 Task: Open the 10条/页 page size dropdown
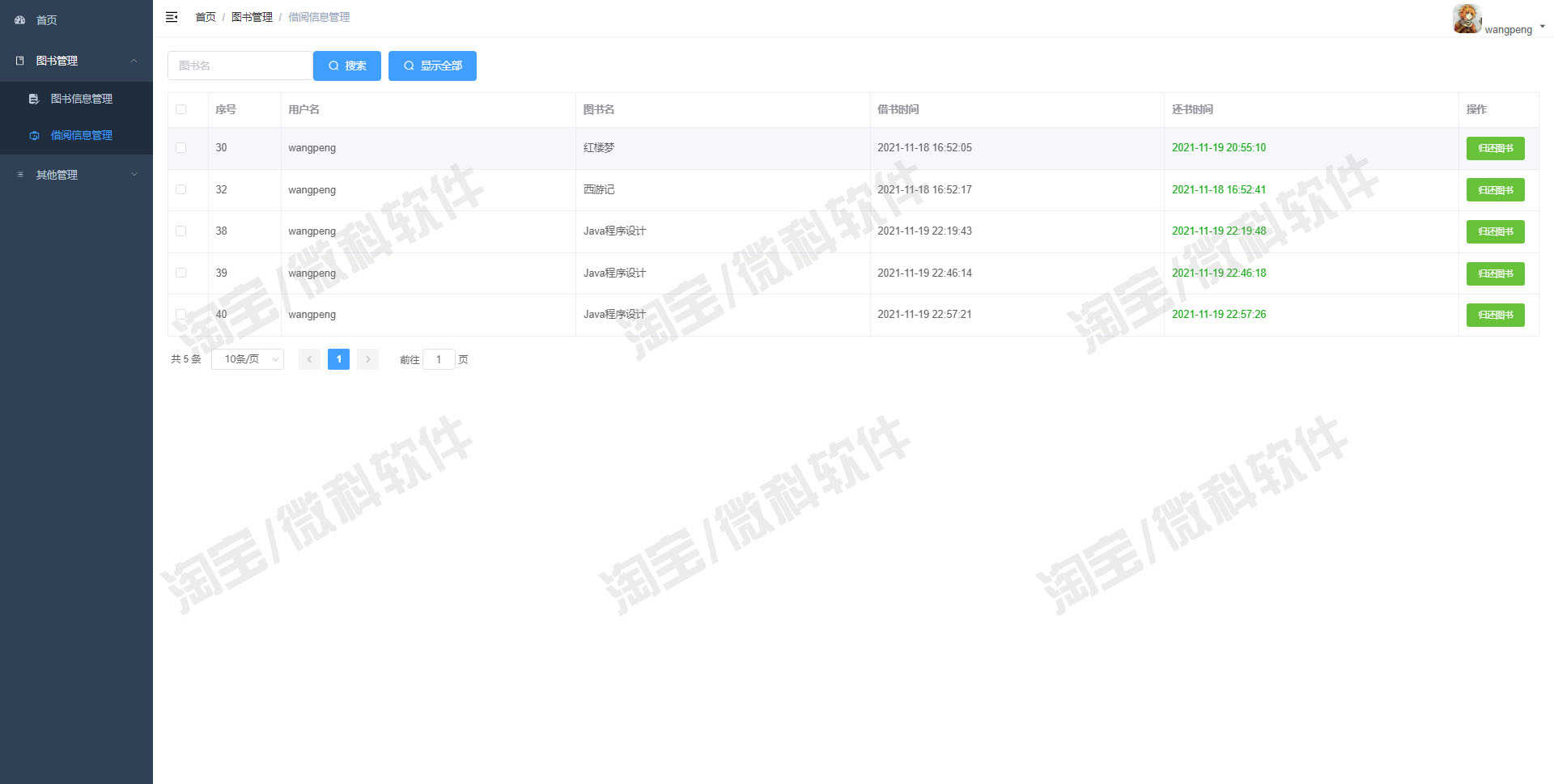[x=248, y=359]
